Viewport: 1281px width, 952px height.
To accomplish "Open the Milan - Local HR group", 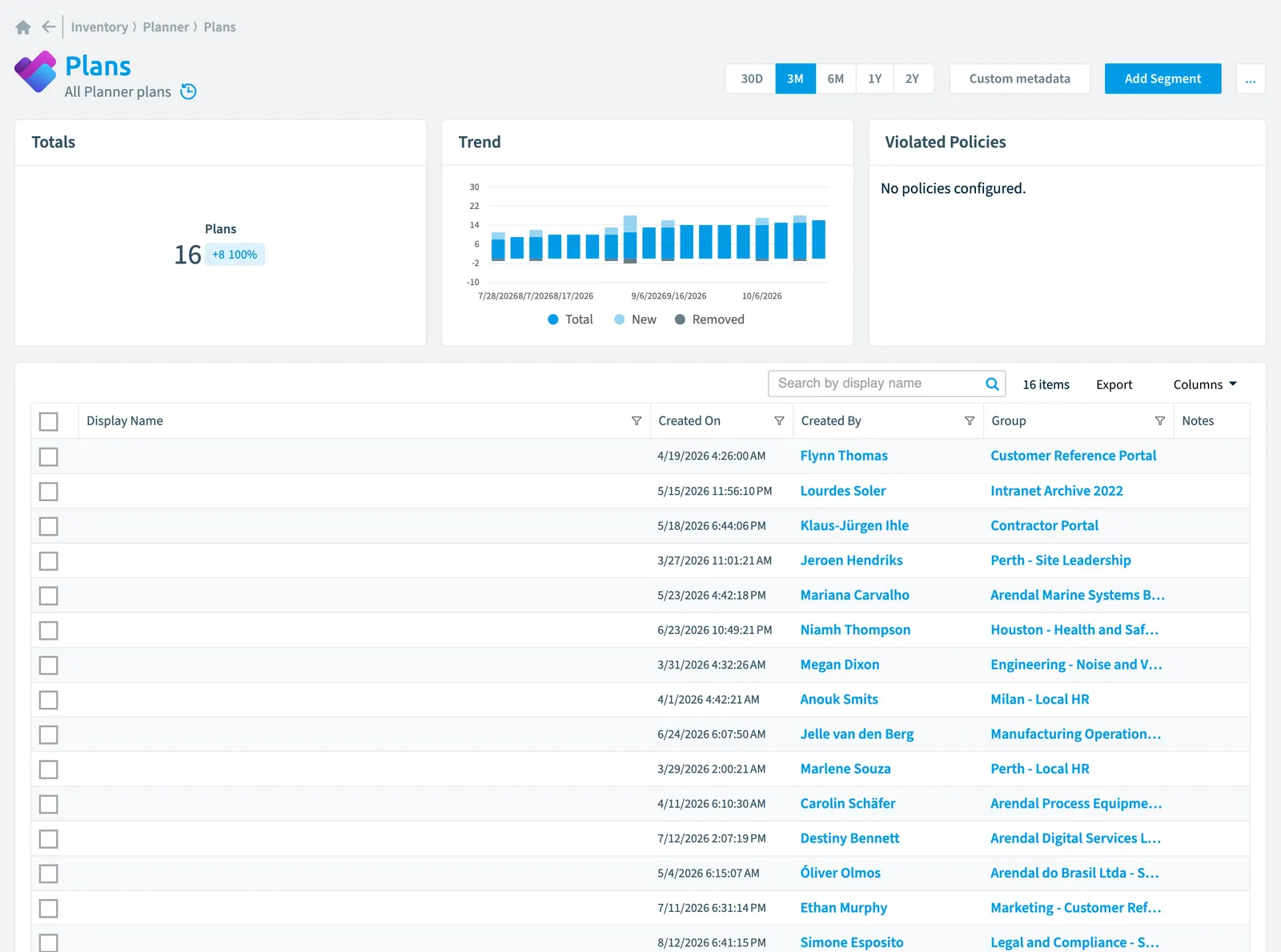I will 1039,699.
